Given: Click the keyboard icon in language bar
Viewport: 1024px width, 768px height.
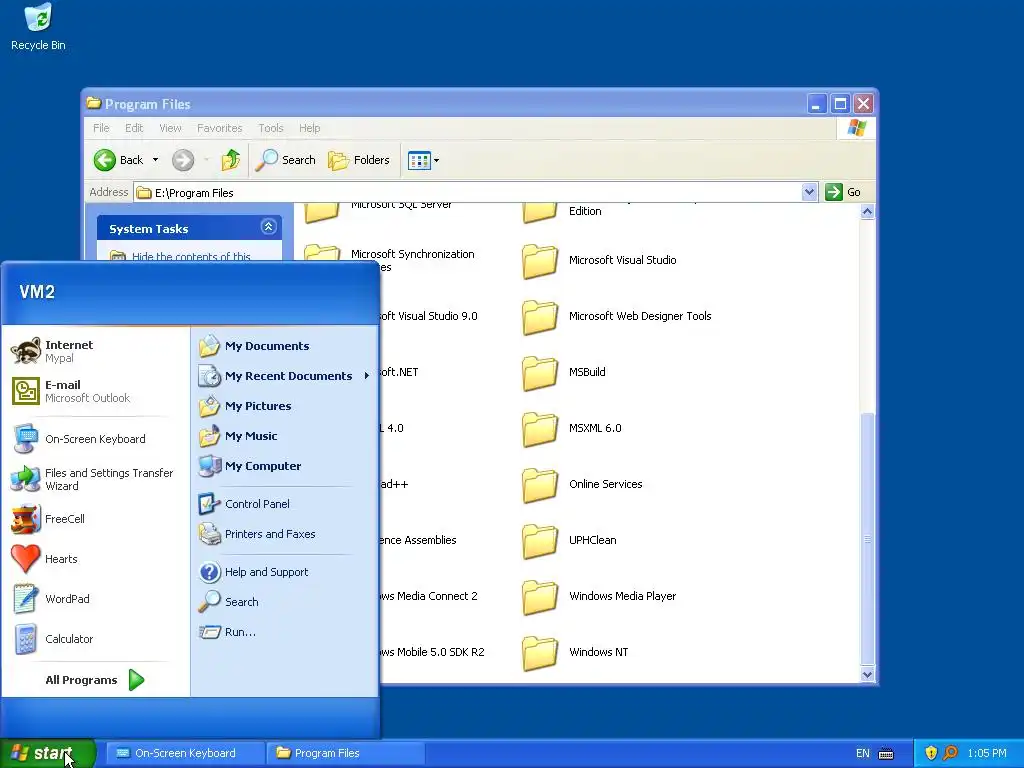Looking at the screenshot, I should (x=886, y=754).
